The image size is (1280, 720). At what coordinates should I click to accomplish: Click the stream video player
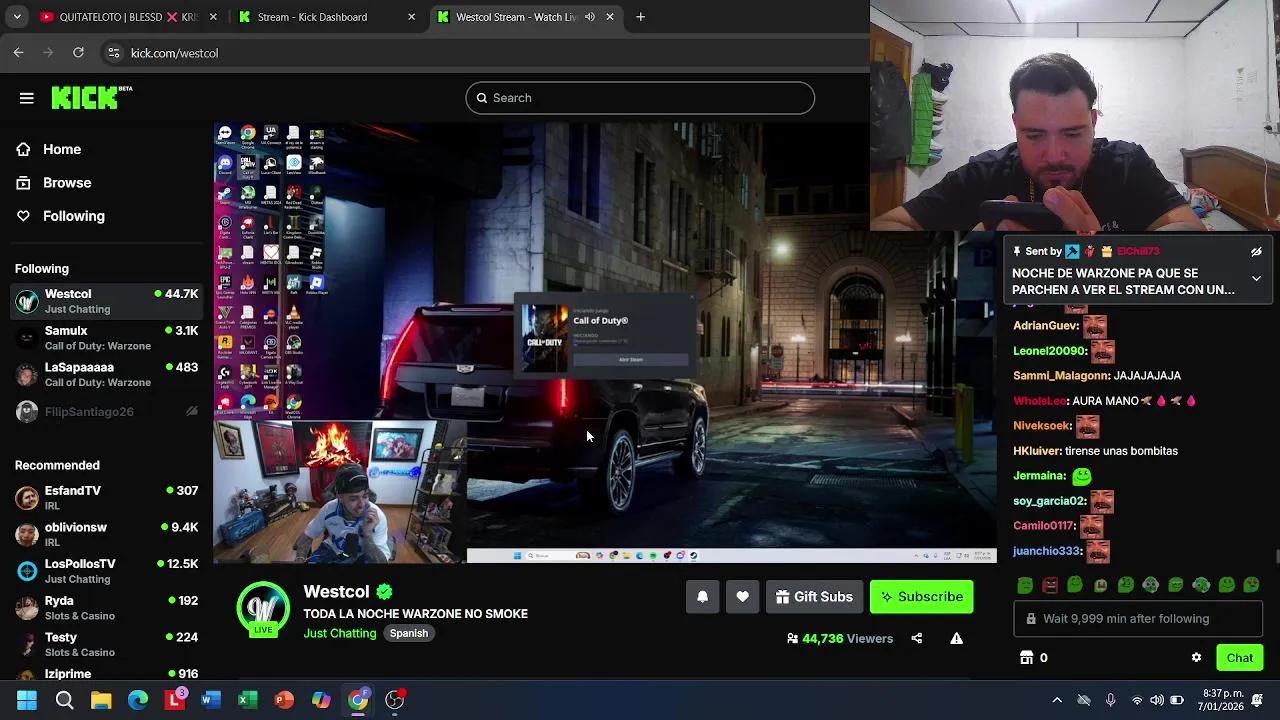pyautogui.click(x=605, y=343)
